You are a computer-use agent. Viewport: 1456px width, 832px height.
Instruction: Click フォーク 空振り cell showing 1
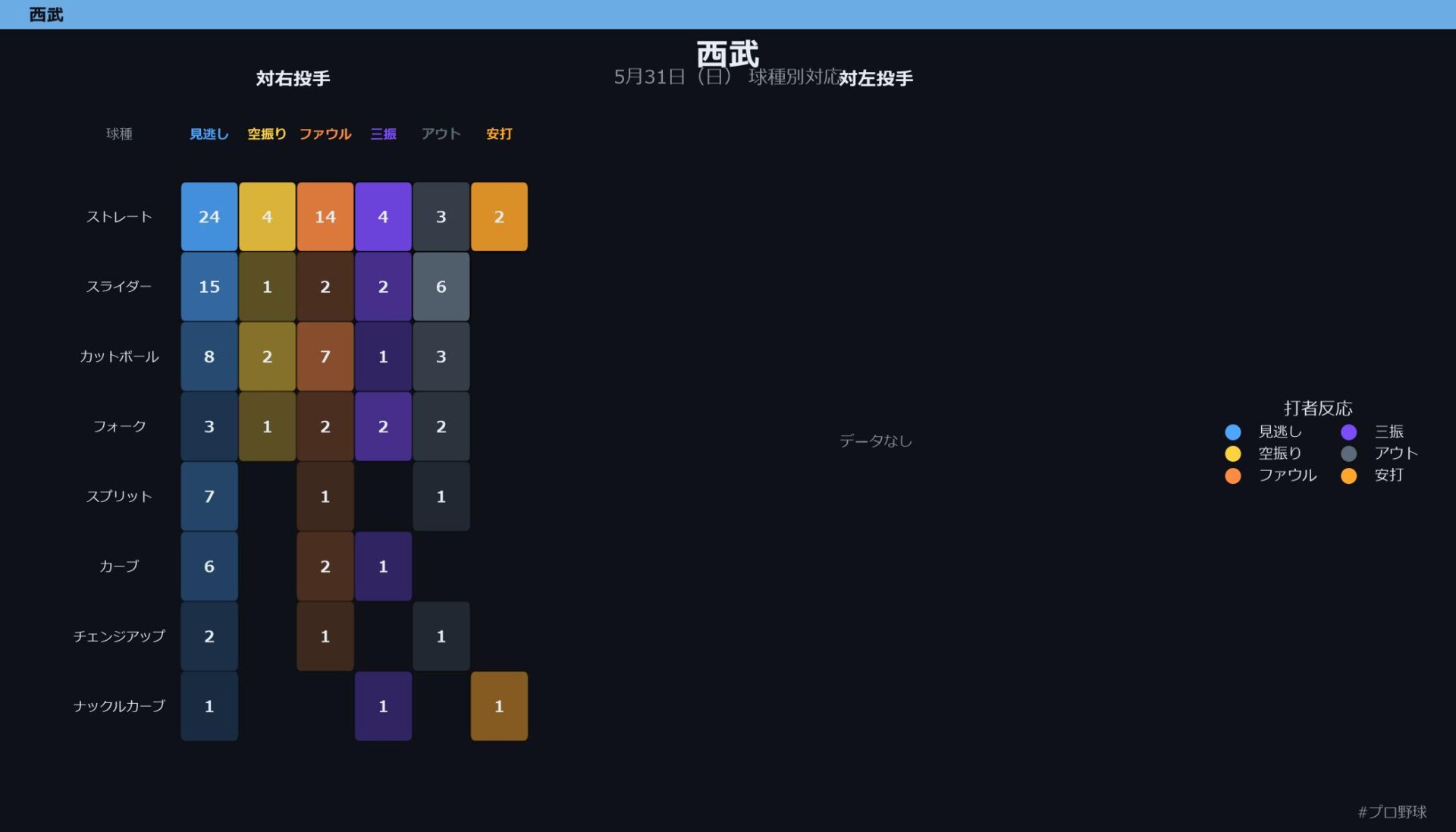pos(267,426)
